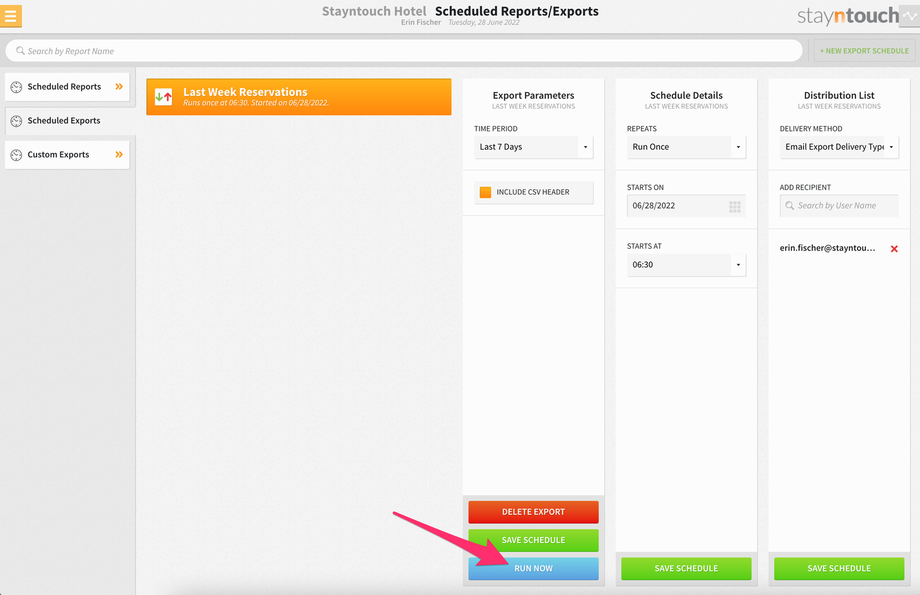Select Scheduled Reports in sidebar

[x=67, y=87]
